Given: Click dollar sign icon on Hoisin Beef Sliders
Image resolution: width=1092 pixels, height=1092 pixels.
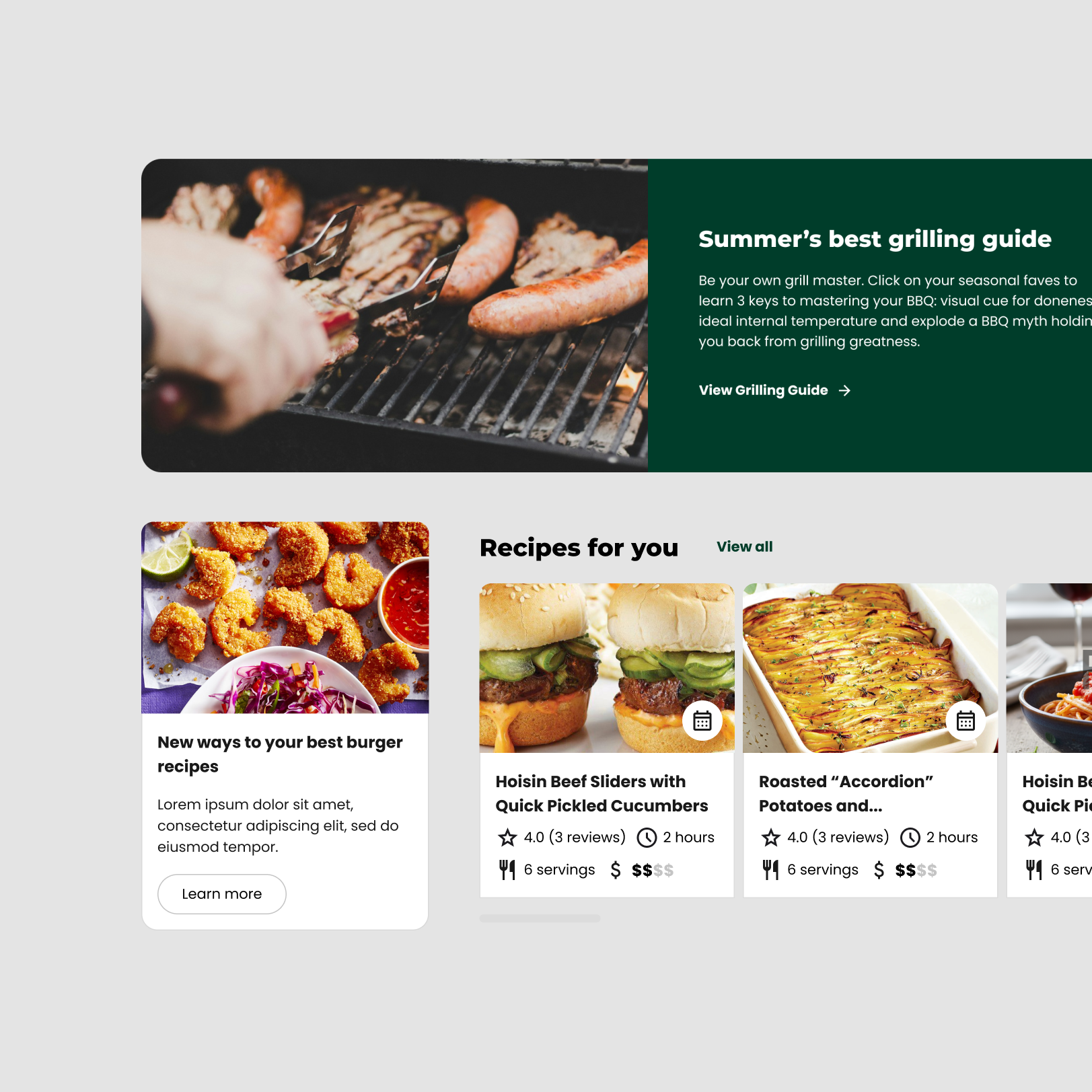Looking at the screenshot, I should pos(616,870).
